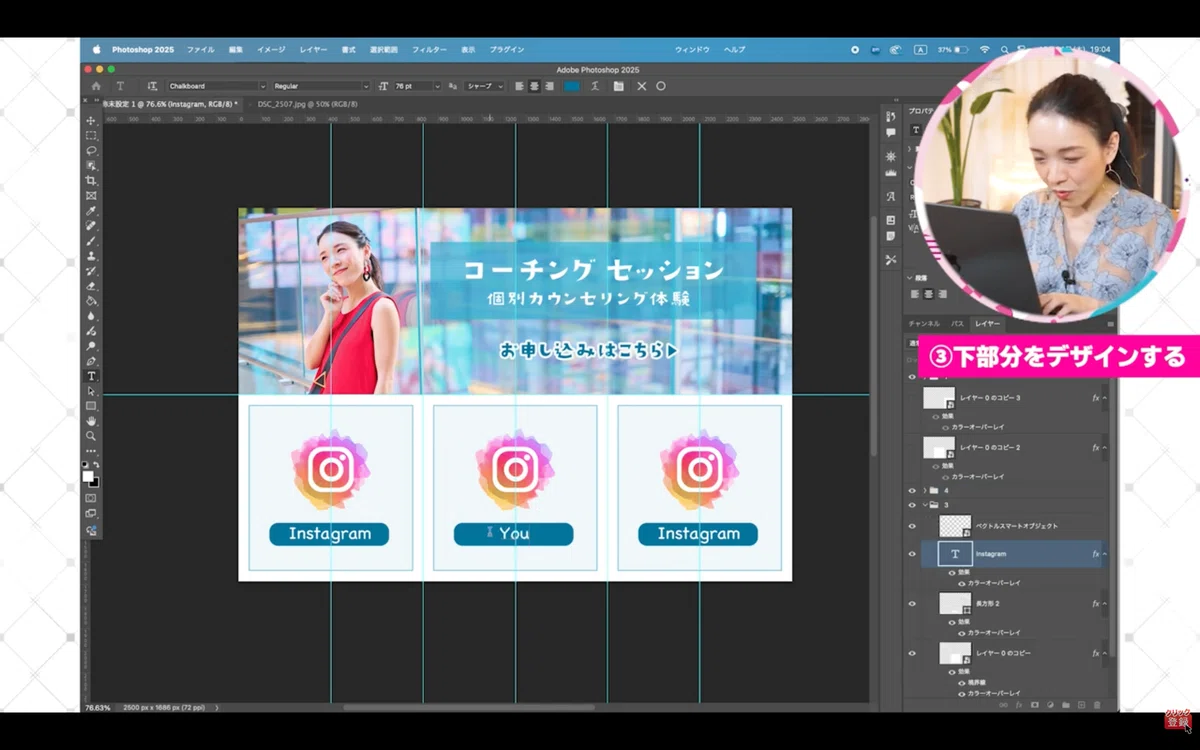
Task: Select the Brush tool
Action: [91, 241]
